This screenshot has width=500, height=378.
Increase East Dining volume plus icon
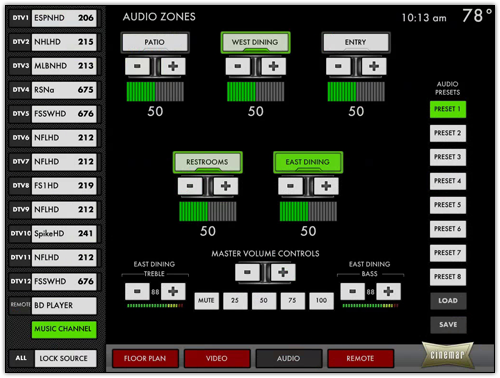[x=326, y=186]
